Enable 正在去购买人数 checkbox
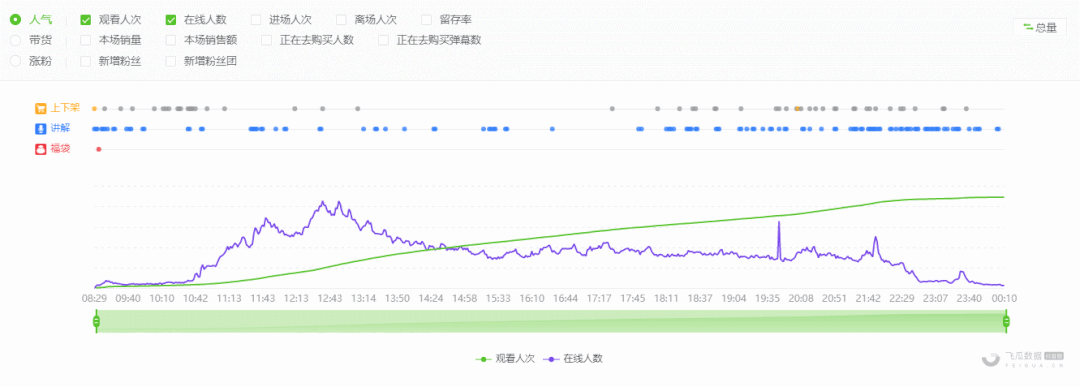The height and width of the screenshot is (387, 1080). point(267,40)
